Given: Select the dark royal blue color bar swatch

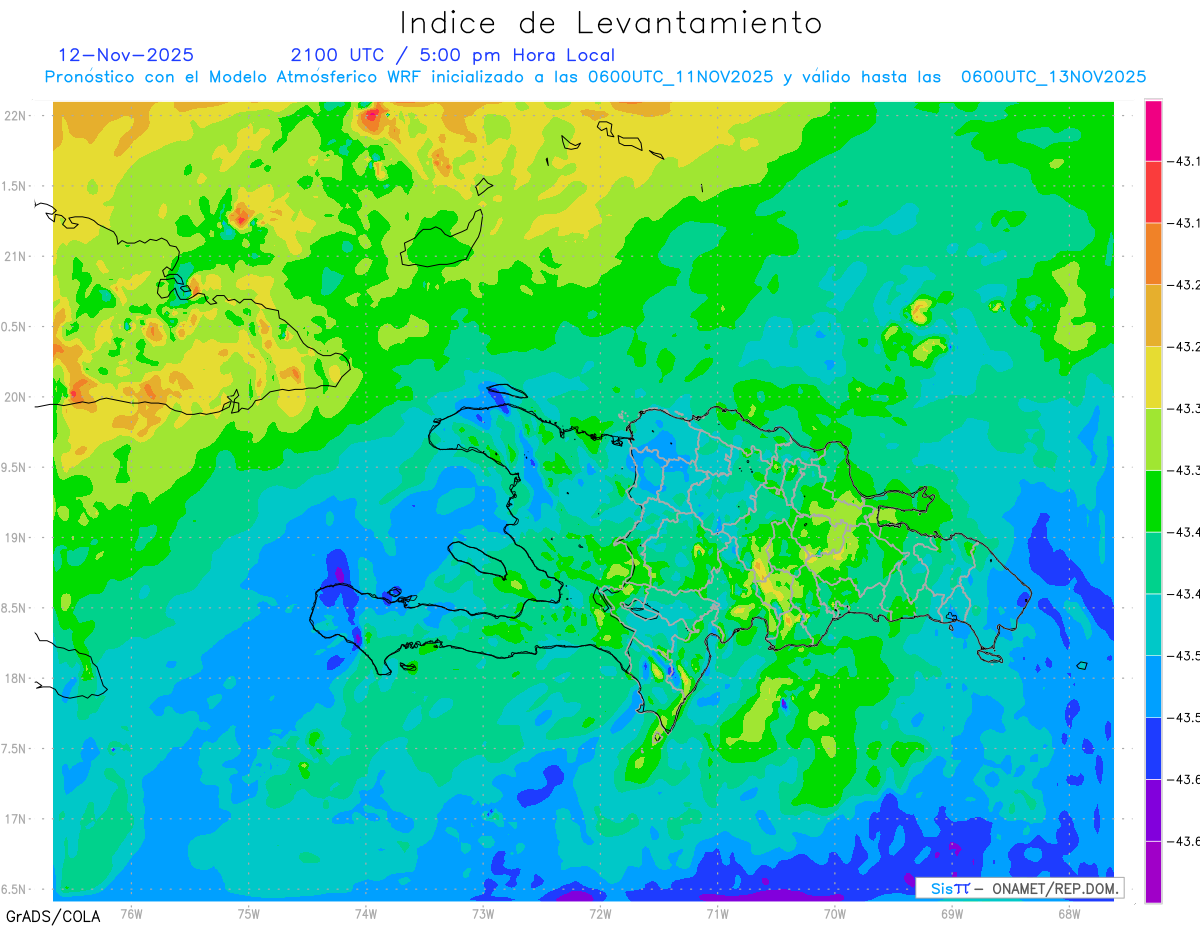Looking at the screenshot, I should tap(1153, 748).
